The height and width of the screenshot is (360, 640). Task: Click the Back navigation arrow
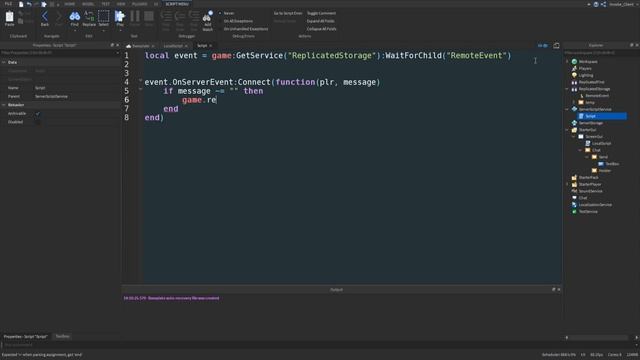point(45,17)
